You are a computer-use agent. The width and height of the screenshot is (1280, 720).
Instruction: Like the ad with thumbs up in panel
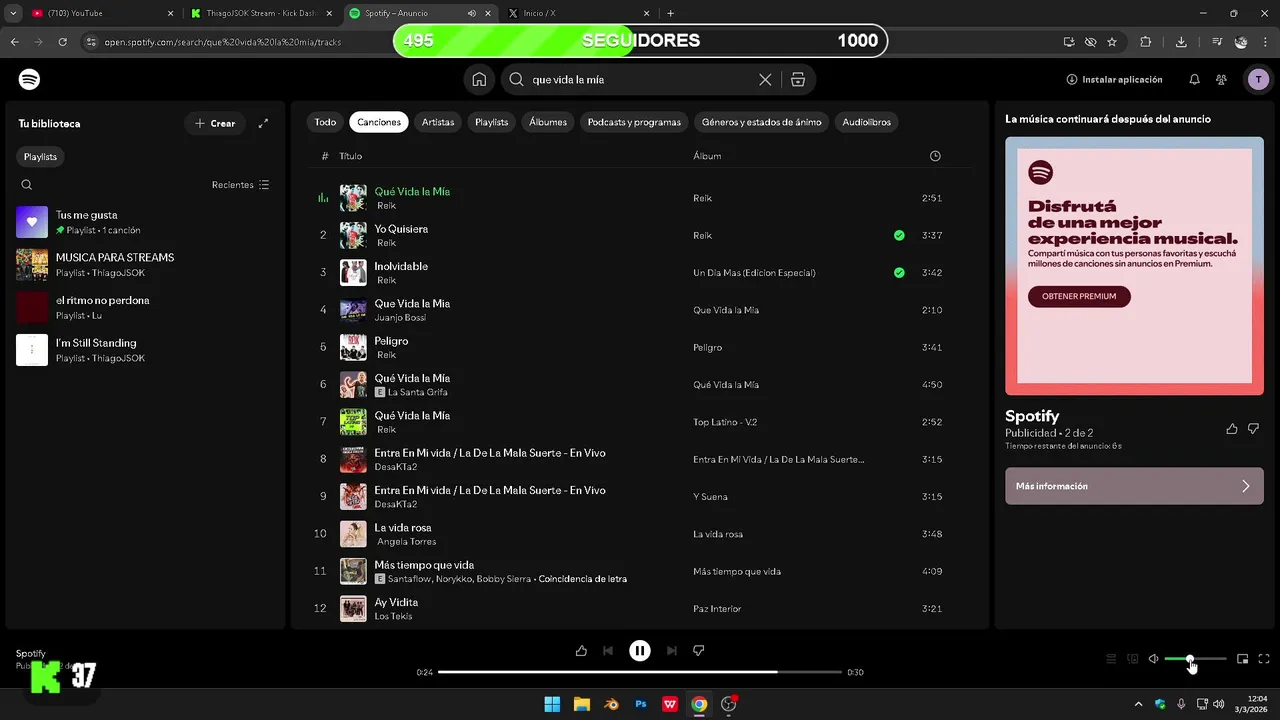[1232, 428]
